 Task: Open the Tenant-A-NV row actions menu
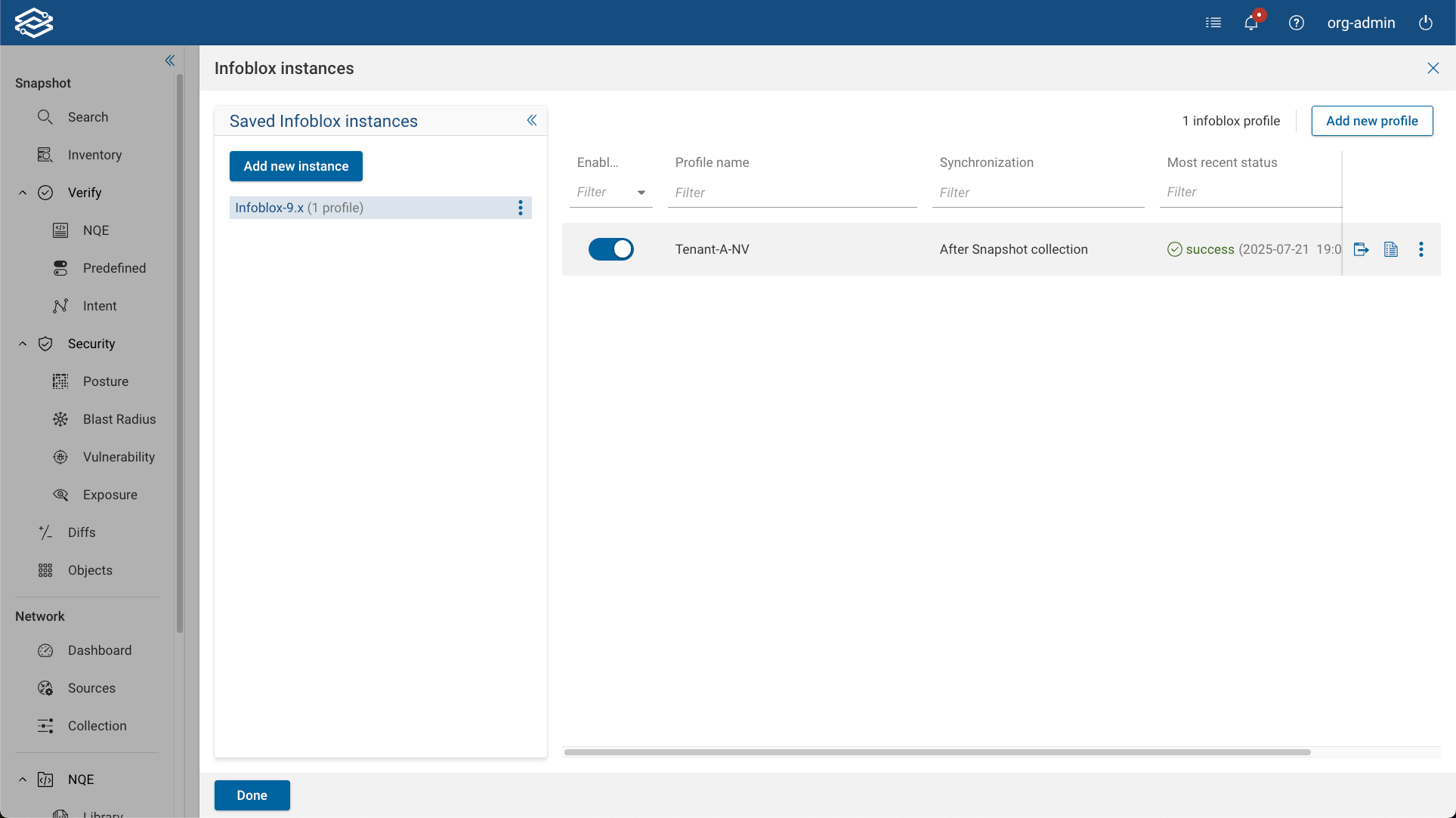pyautogui.click(x=1421, y=249)
